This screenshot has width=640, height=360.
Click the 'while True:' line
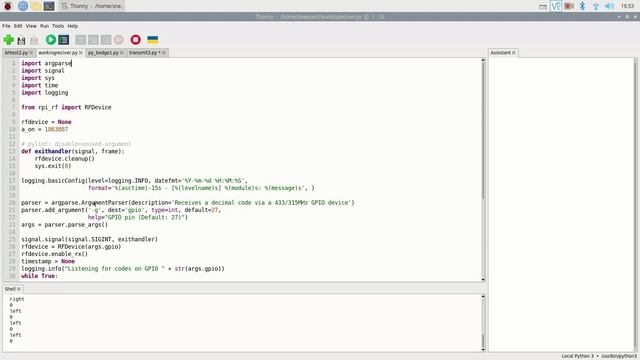pos(39,276)
